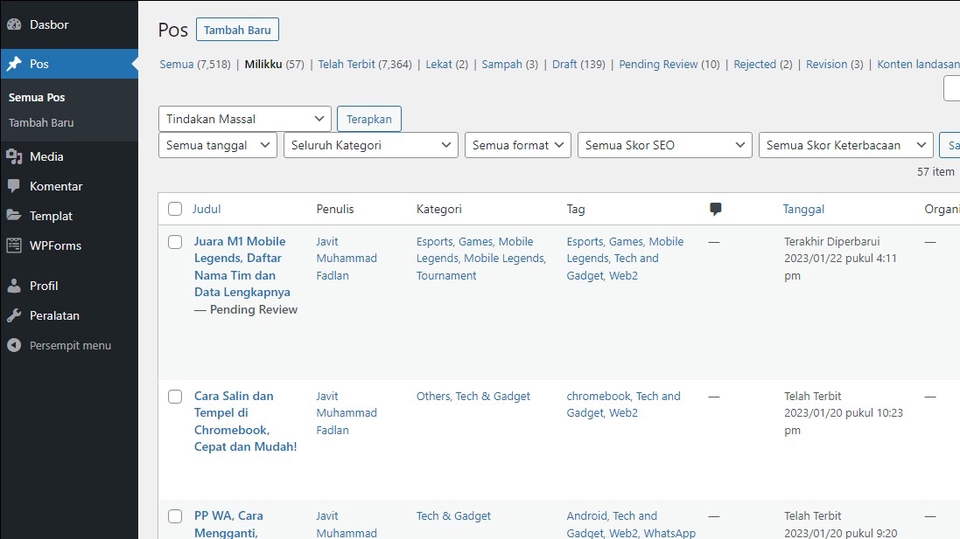Click author Javit Muhammad Fadlan in Juara M1 row
This screenshot has height=539, width=960.
pos(346,258)
